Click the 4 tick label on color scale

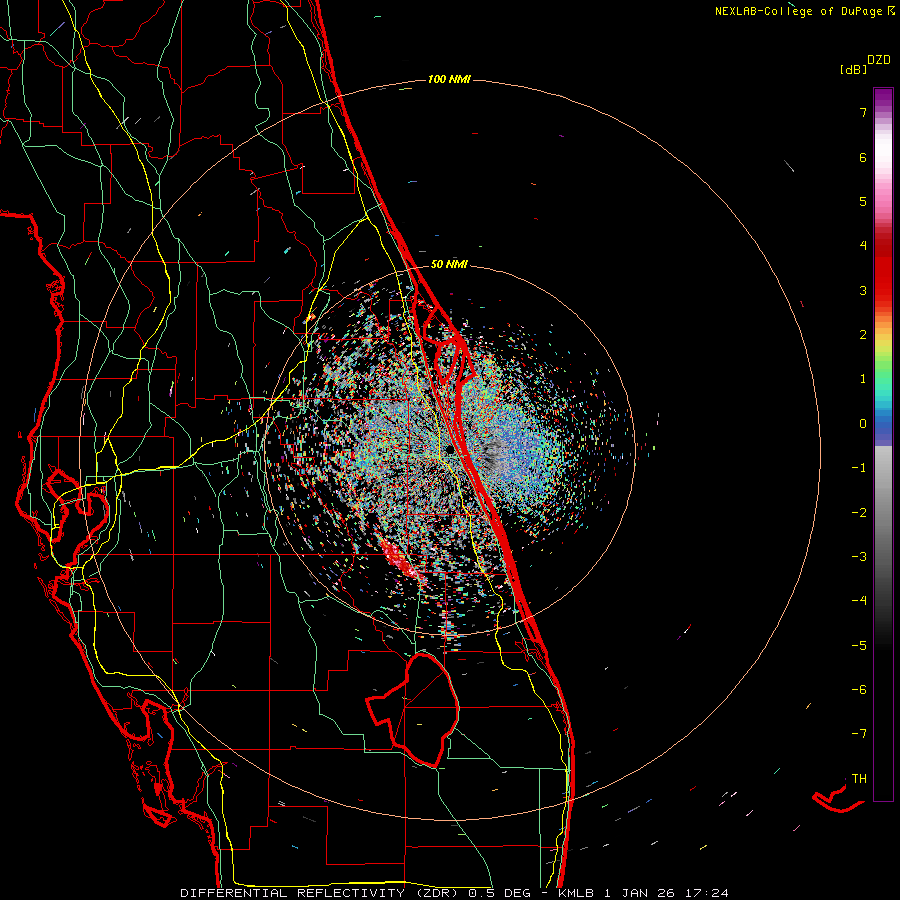pyautogui.click(x=863, y=246)
